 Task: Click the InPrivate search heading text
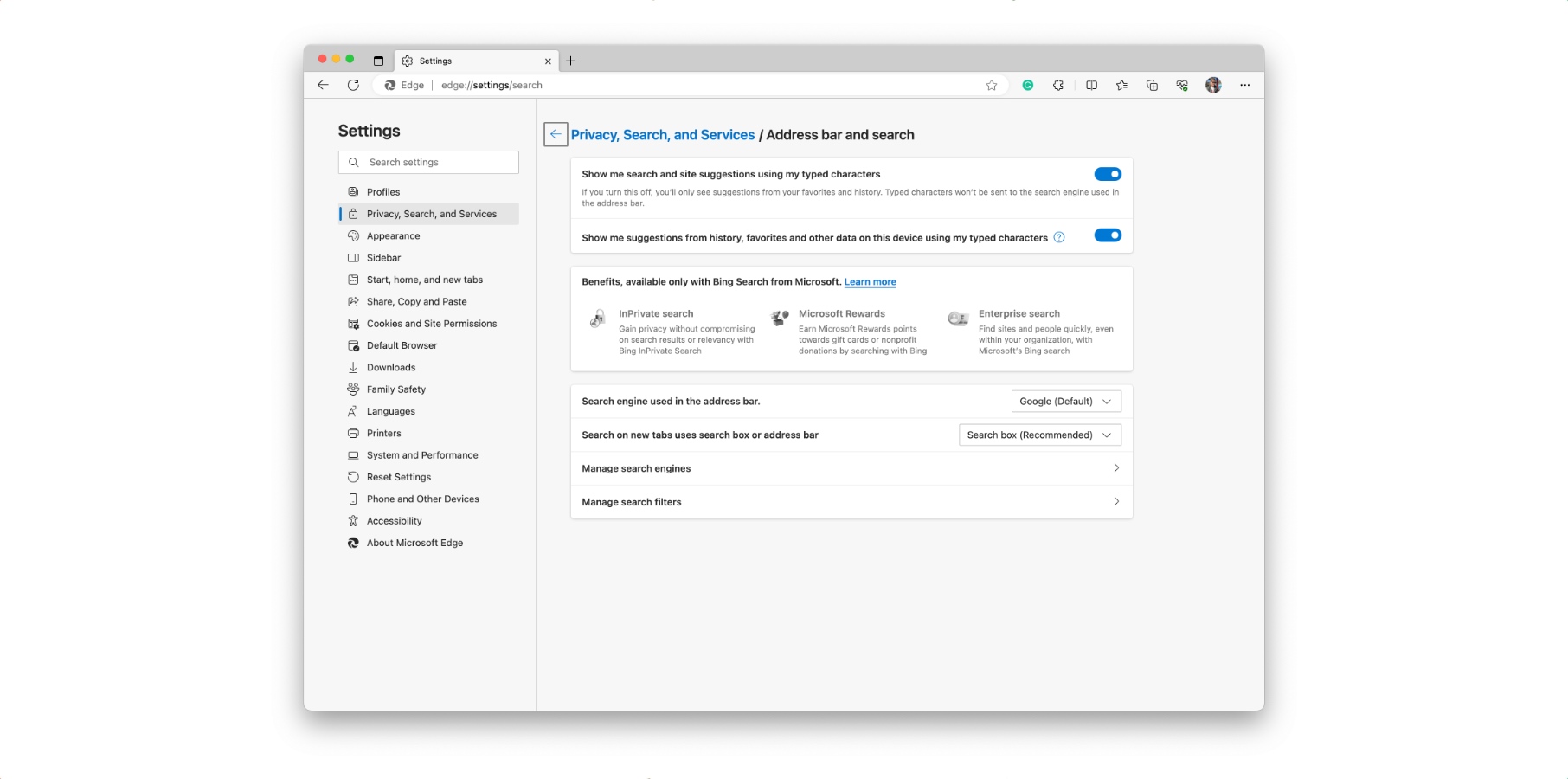(656, 313)
